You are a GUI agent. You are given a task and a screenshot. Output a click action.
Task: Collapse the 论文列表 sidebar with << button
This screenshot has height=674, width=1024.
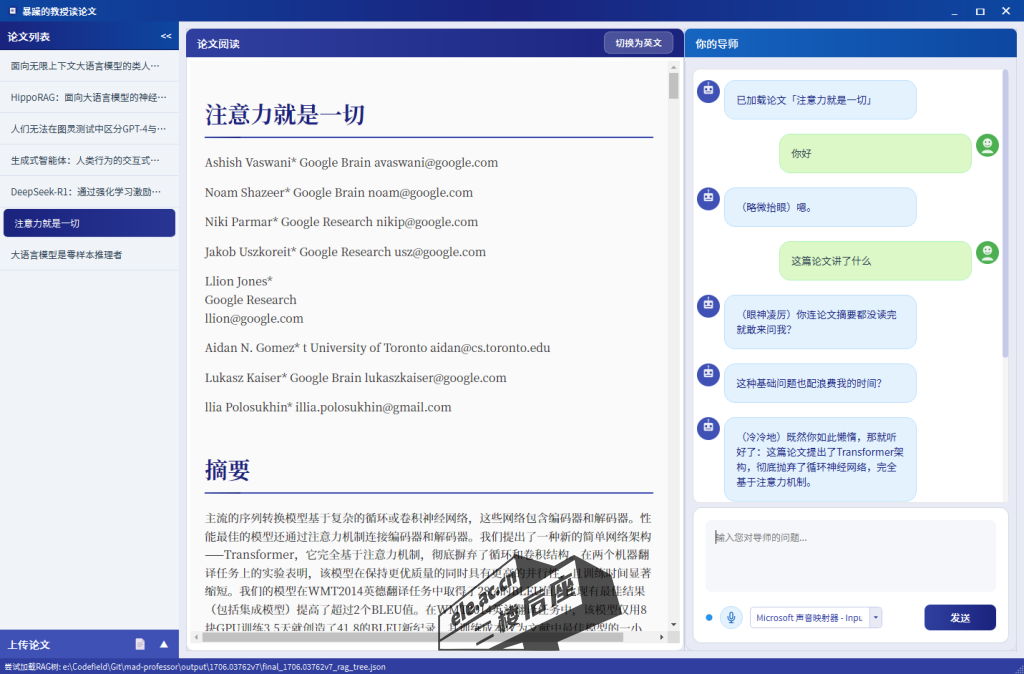pos(166,36)
